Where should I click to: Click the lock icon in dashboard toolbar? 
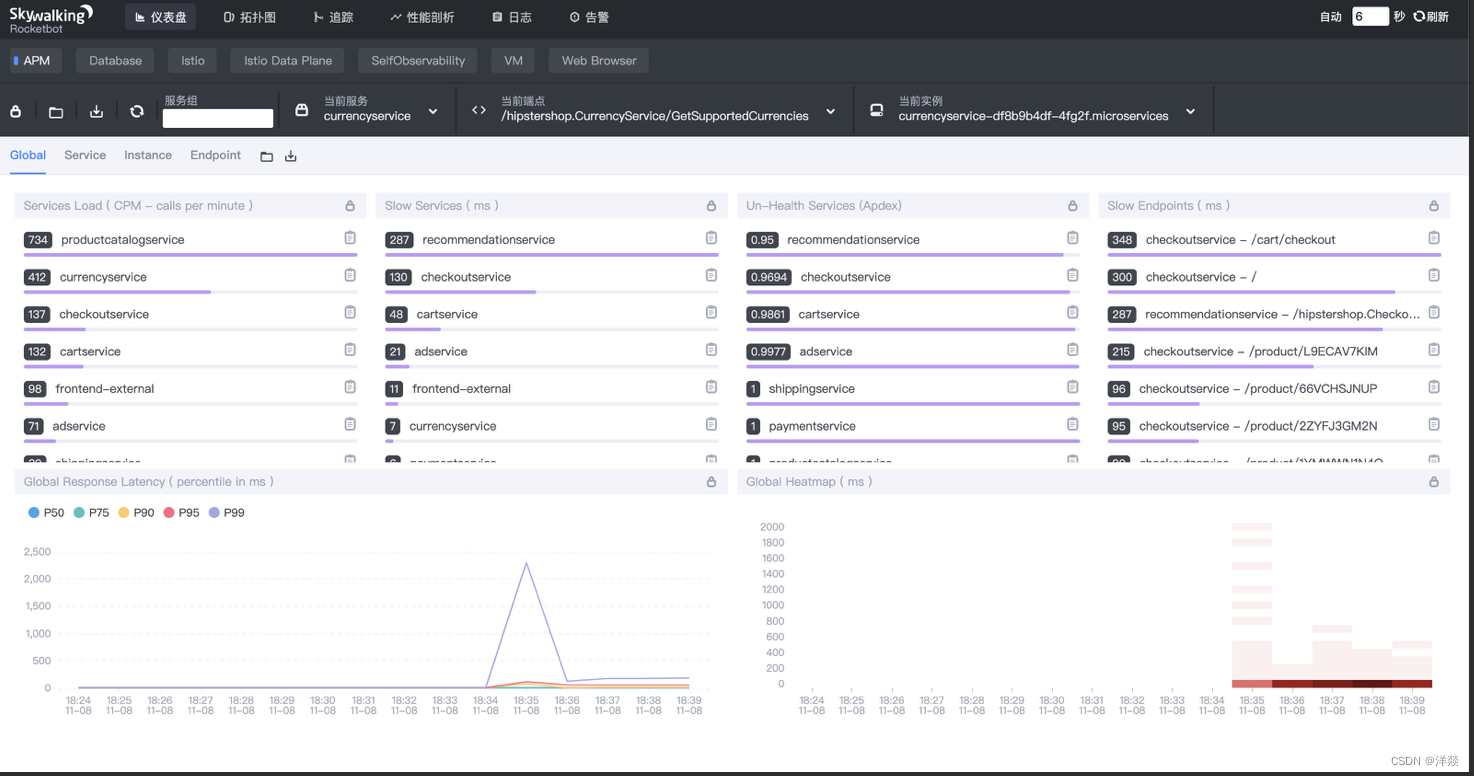[x=16, y=111]
